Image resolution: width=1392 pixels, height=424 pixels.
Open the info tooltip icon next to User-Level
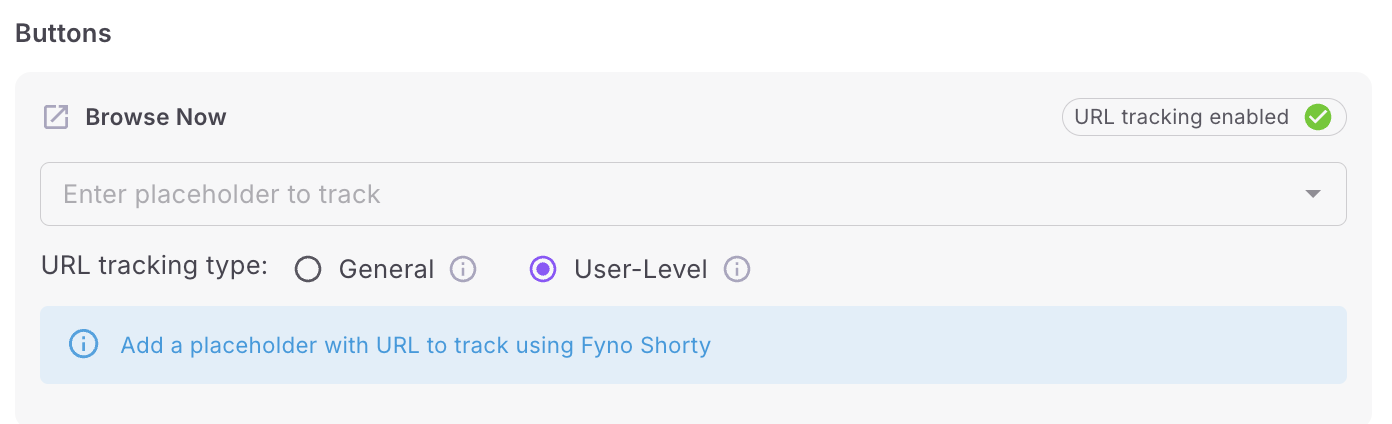pyautogui.click(x=737, y=269)
